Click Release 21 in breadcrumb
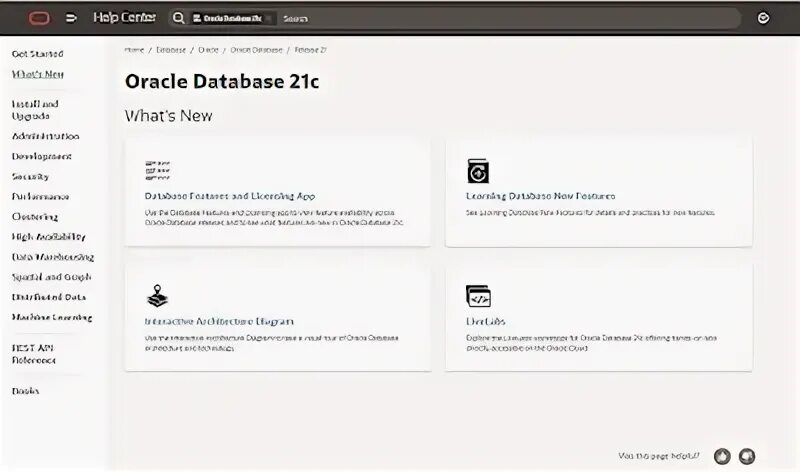This screenshot has height=472, width=800. [x=310, y=50]
